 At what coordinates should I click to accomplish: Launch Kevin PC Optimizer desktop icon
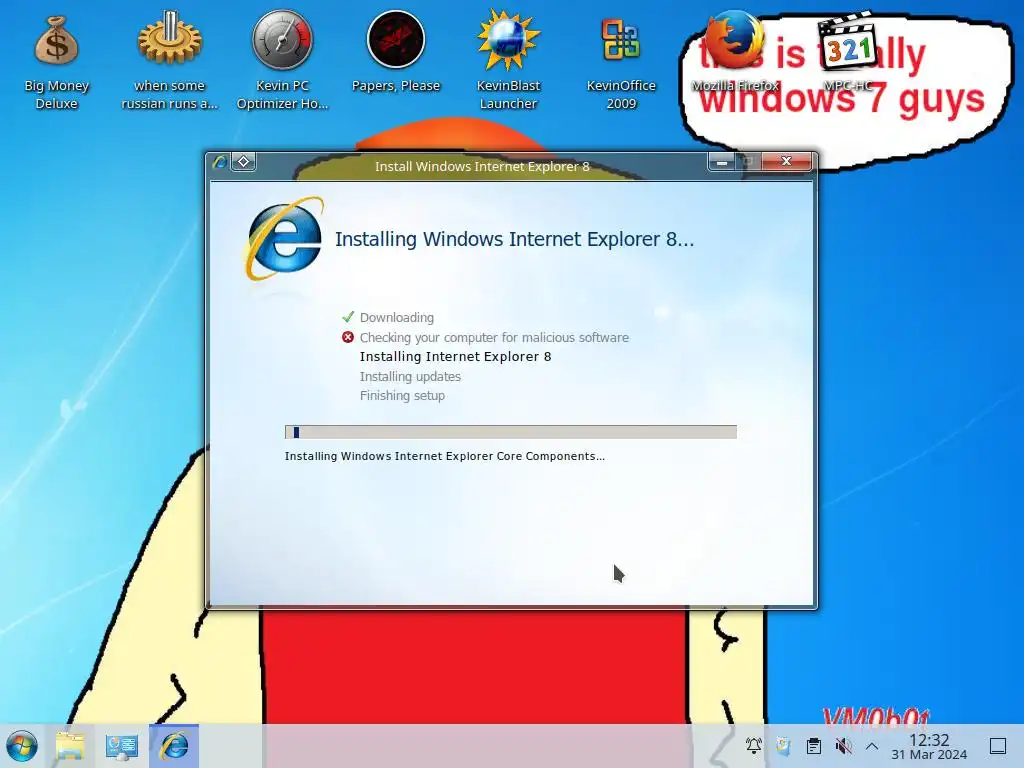(x=282, y=62)
